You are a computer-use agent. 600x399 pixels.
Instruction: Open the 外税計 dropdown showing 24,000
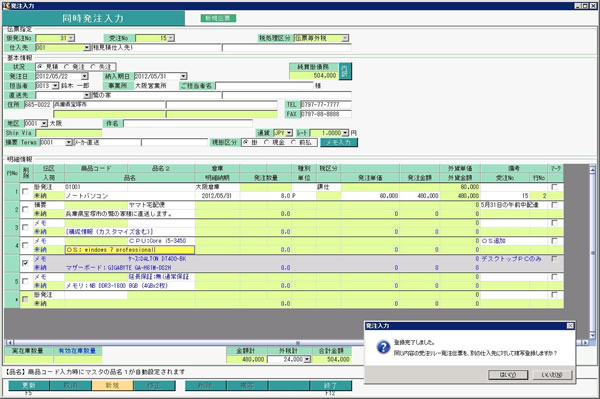click(307, 360)
